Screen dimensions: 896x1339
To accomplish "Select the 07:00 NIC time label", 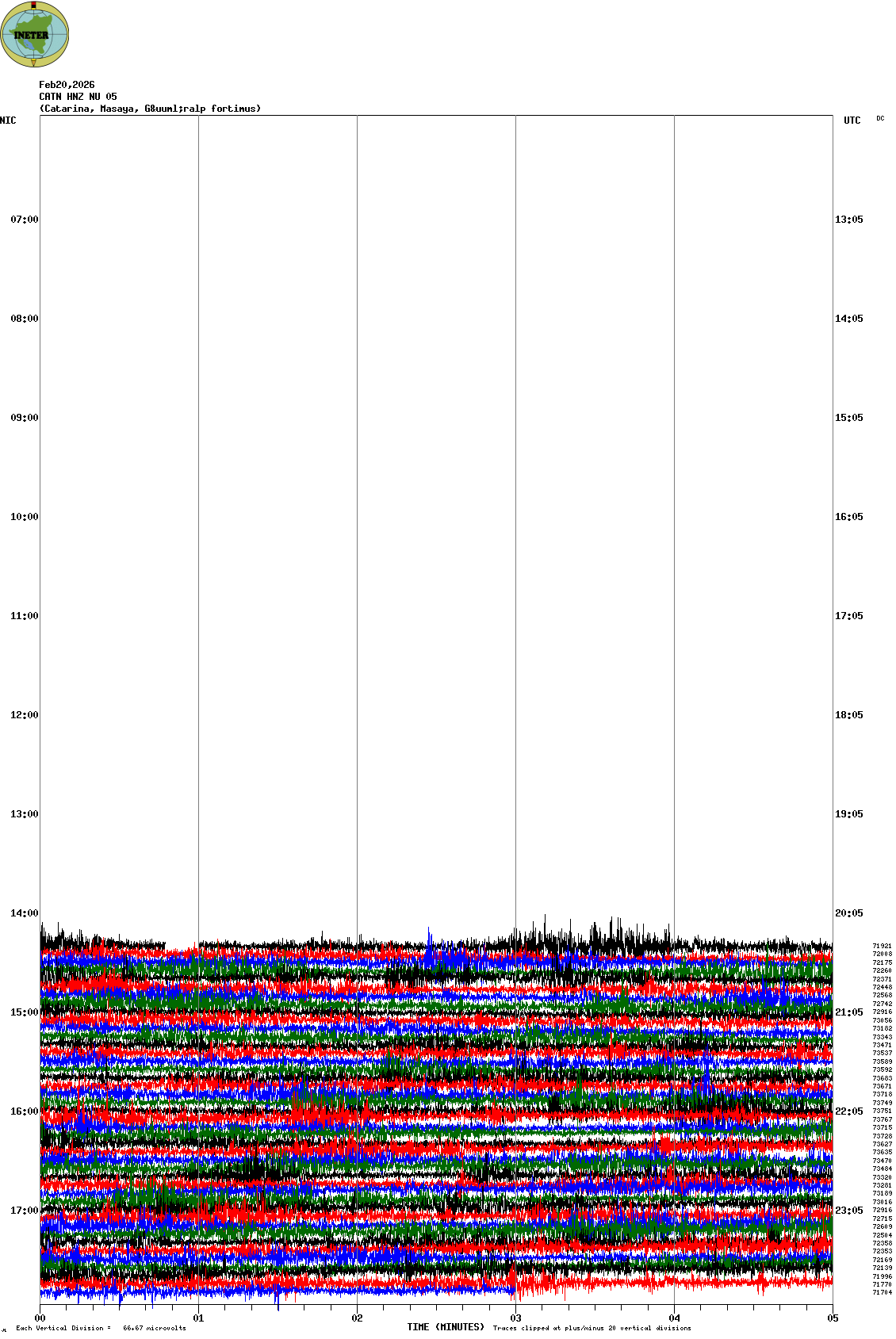I will [24, 220].
